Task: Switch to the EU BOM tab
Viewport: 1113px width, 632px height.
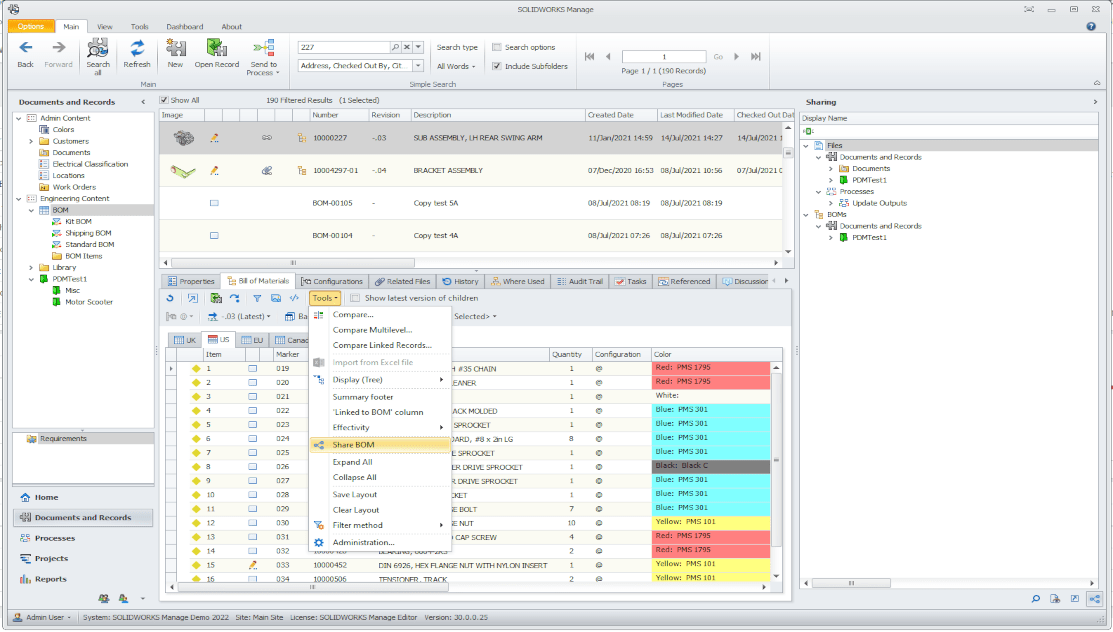Action: pyautogui.click(x=252, y=340)
